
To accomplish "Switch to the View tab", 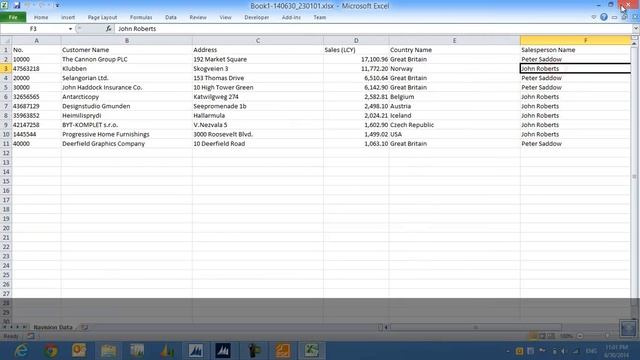I will click(225, 17).
